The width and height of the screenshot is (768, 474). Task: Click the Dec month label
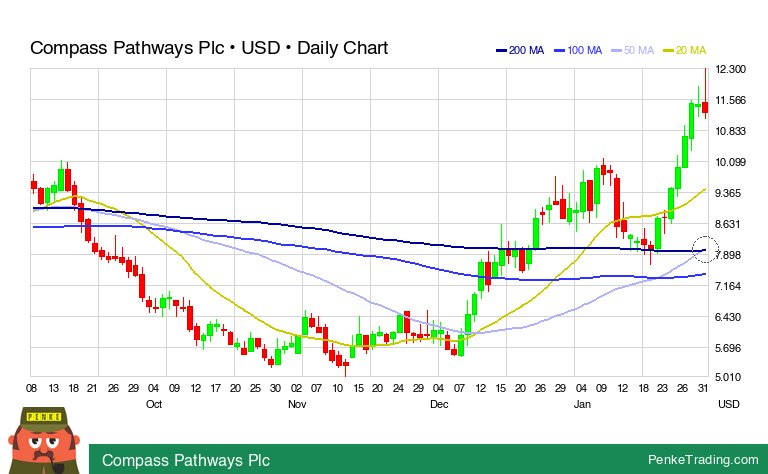(x=439, y=404)
